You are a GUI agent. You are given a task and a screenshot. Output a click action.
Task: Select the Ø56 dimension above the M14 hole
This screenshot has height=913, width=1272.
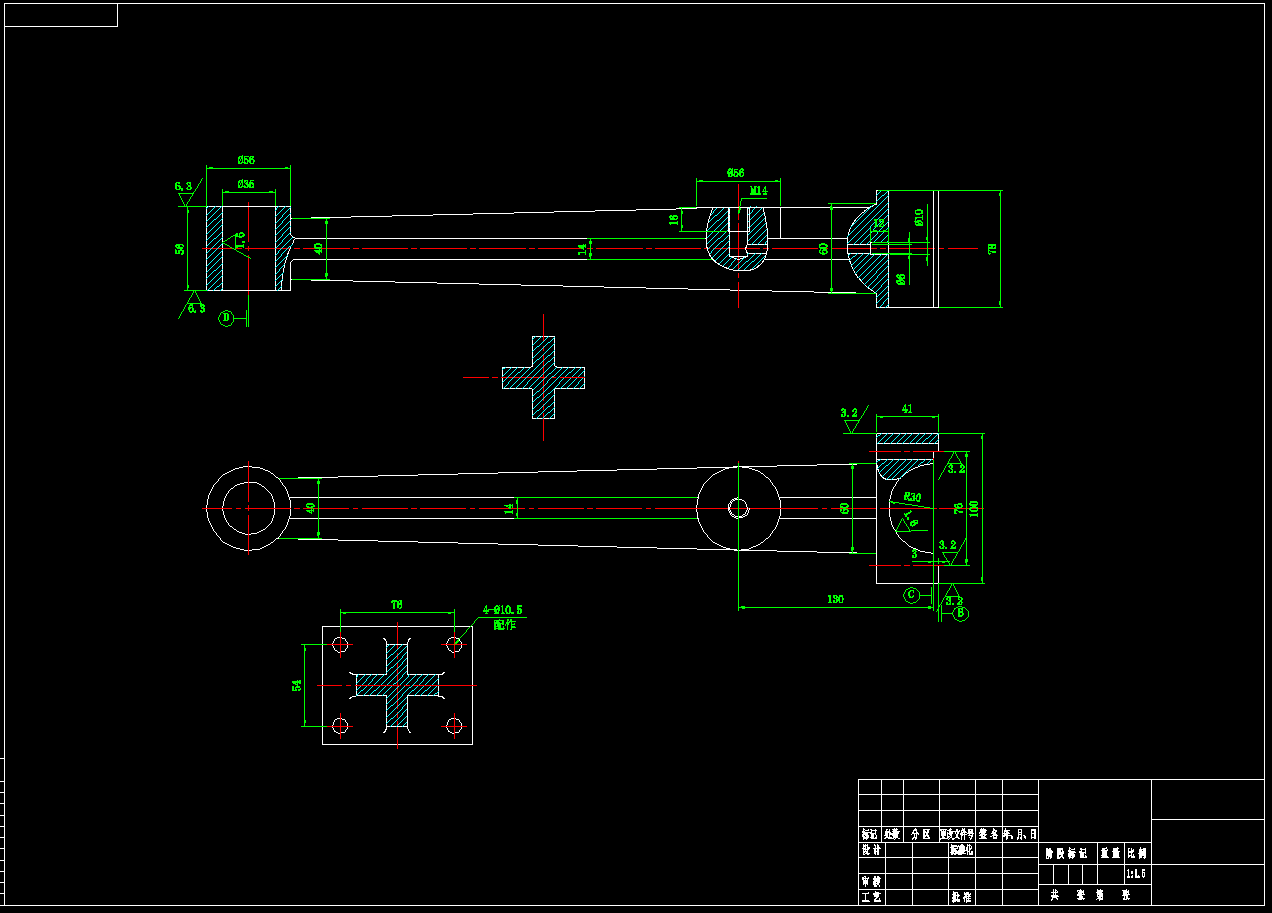point(735,173)
